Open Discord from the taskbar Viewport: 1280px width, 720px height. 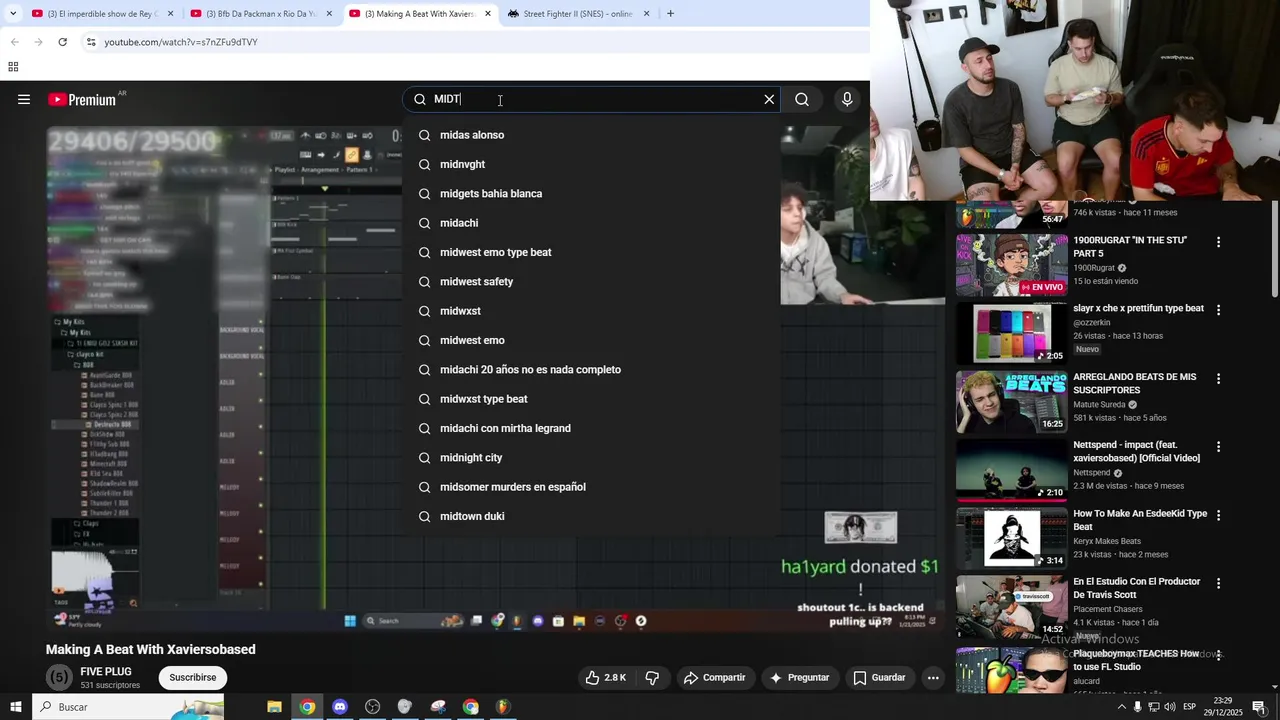pyautogui.click(x=340, y=707)
